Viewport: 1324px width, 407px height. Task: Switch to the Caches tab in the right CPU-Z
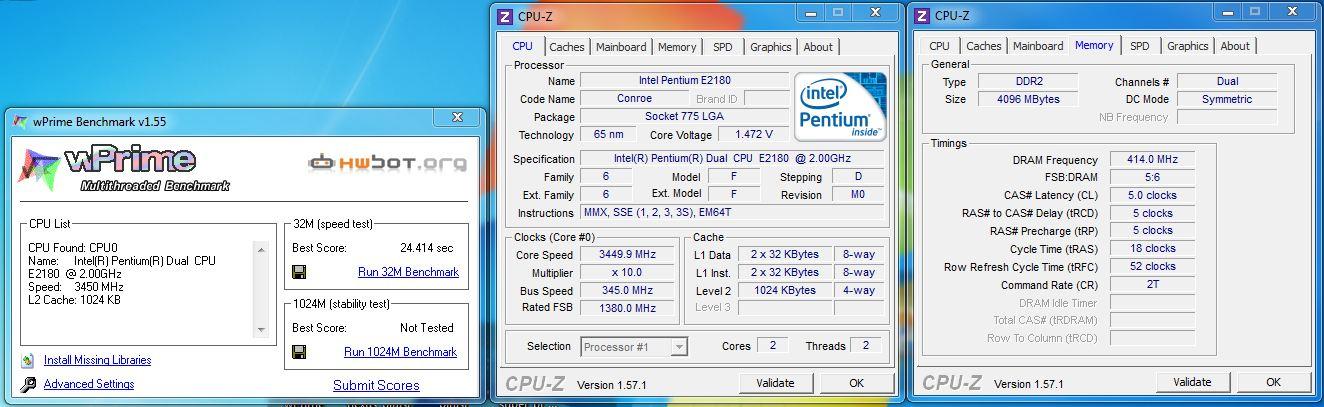(984, 46)
